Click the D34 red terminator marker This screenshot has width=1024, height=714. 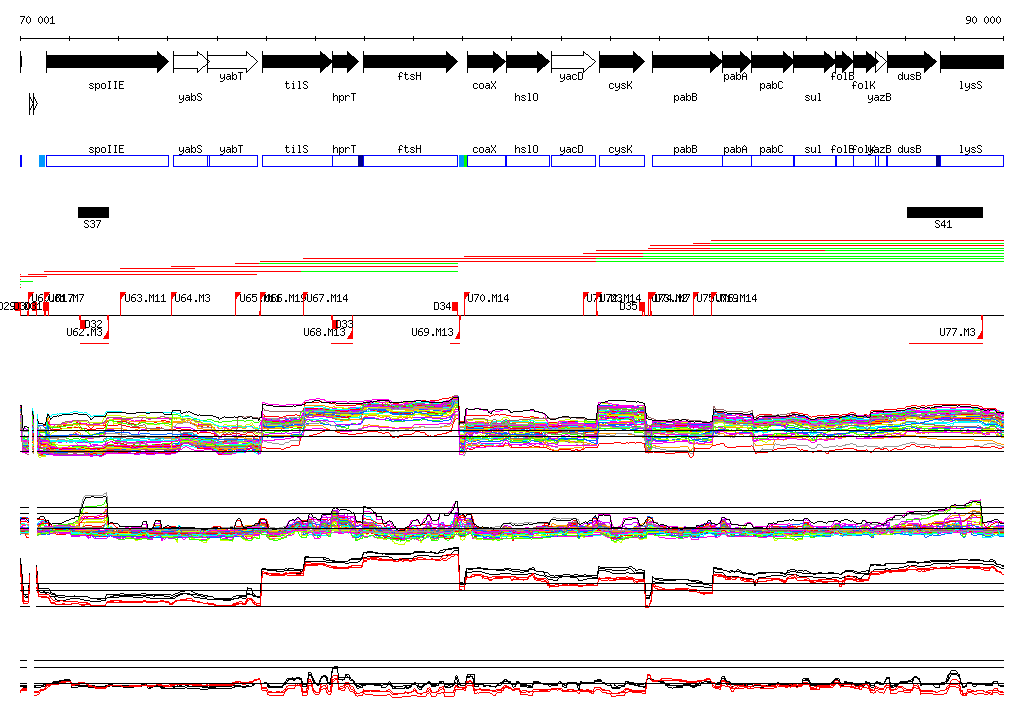click(455, 307)
